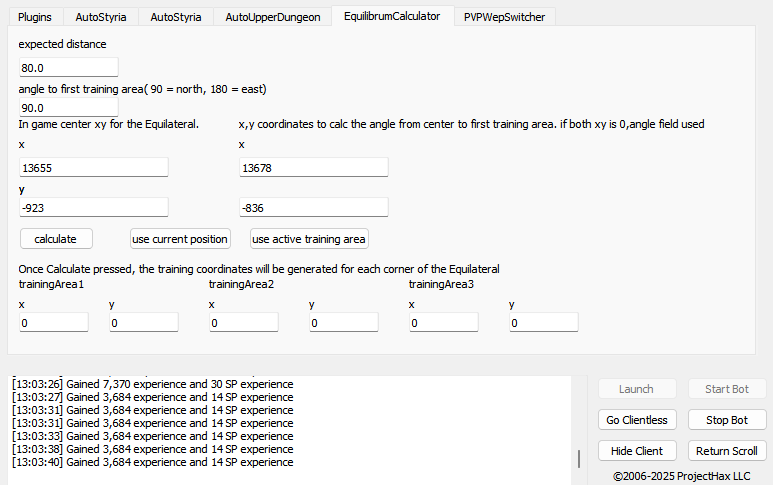Click the x coordinate field containing 13678
Screen dimensions: 773x485
coord(314,168)
